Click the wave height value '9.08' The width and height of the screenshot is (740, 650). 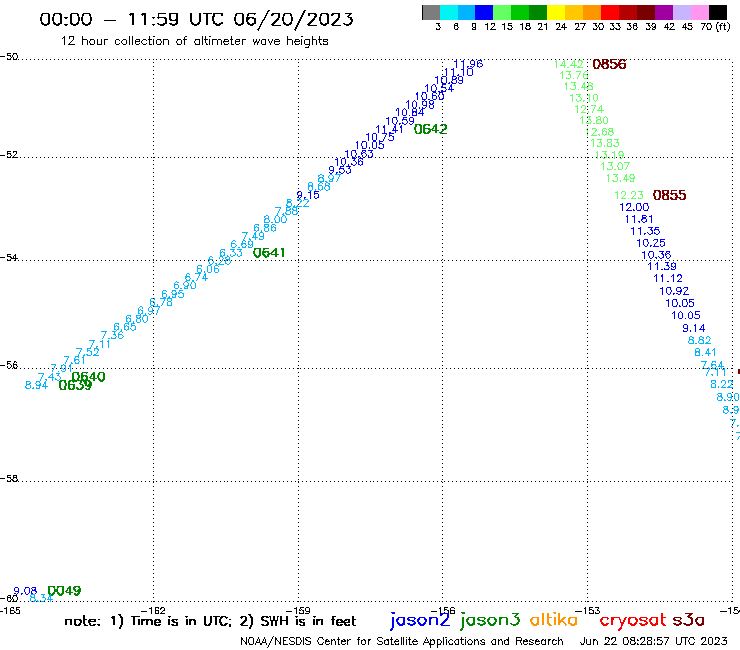pos(25,591)
